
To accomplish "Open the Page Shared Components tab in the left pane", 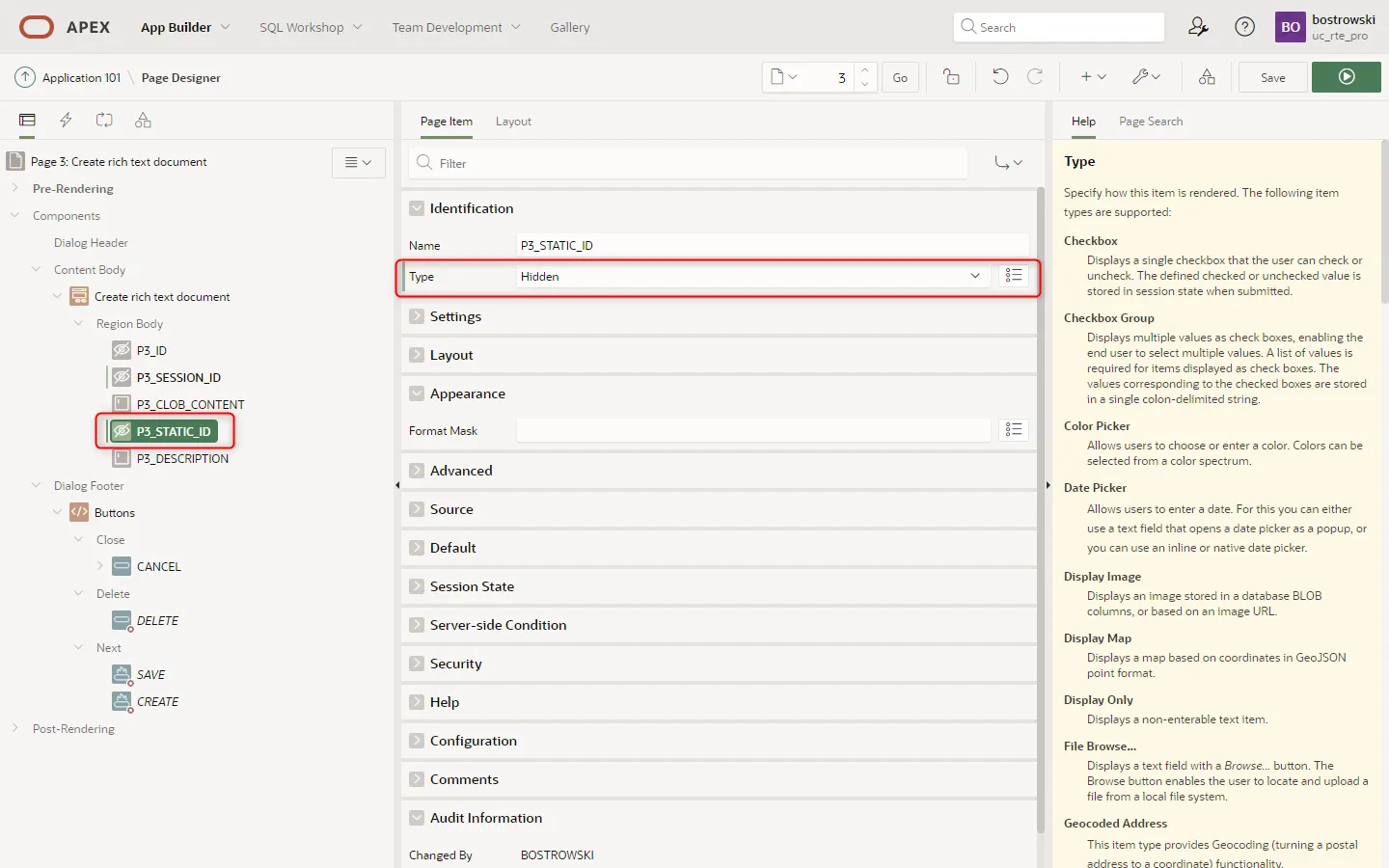I will click(143, 121).
